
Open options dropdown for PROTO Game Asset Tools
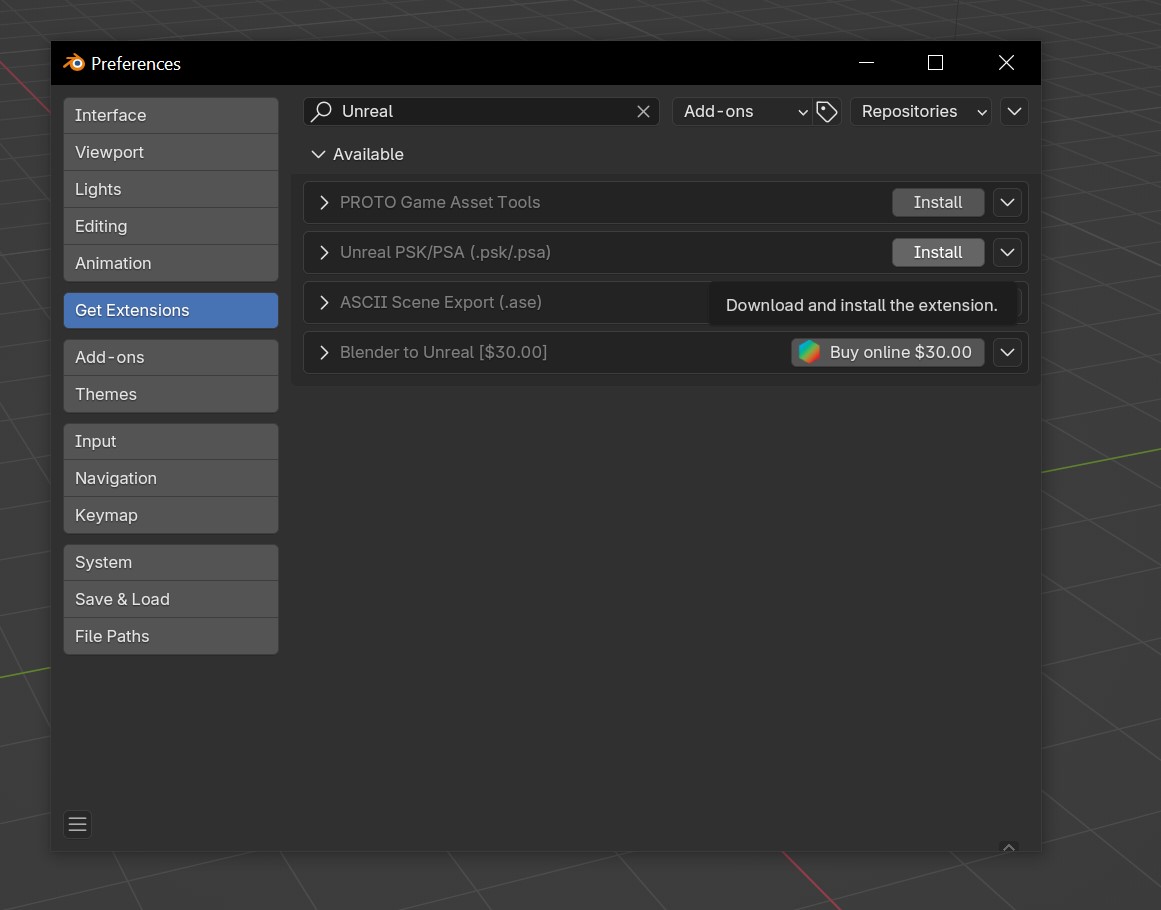[x=1007, y=202]
